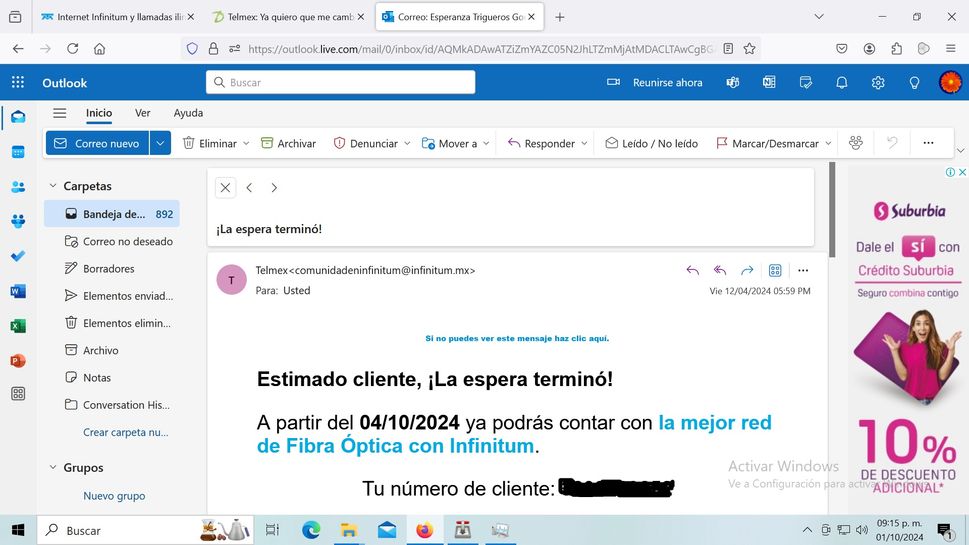The image size is (969, 545).
Task: Reply to the Telmex message arrow icon
Action: coord(693,270)
